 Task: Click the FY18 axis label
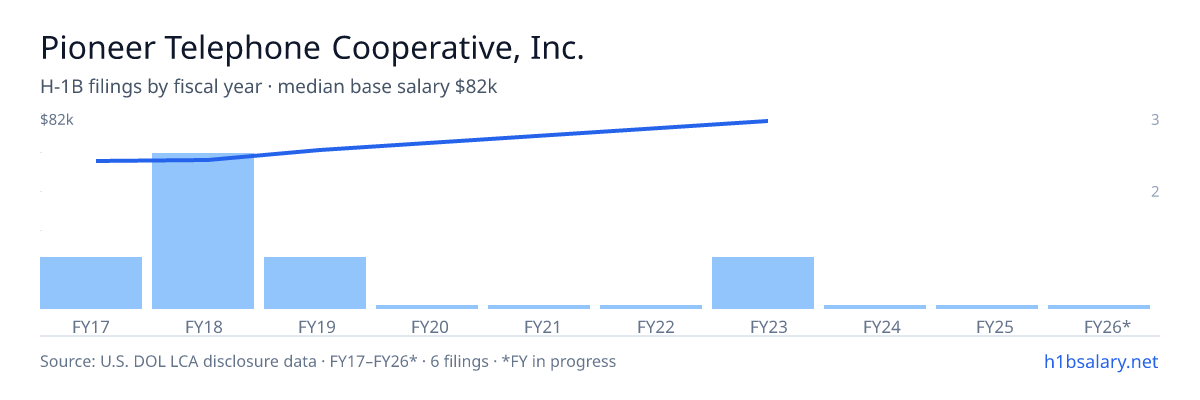pos(203,326)
